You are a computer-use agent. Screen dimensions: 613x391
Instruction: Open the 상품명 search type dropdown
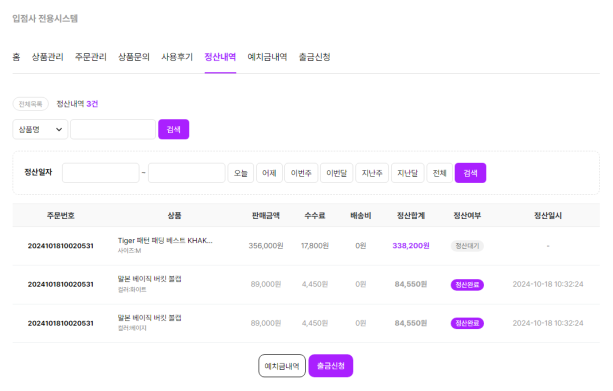click(40, 129)
